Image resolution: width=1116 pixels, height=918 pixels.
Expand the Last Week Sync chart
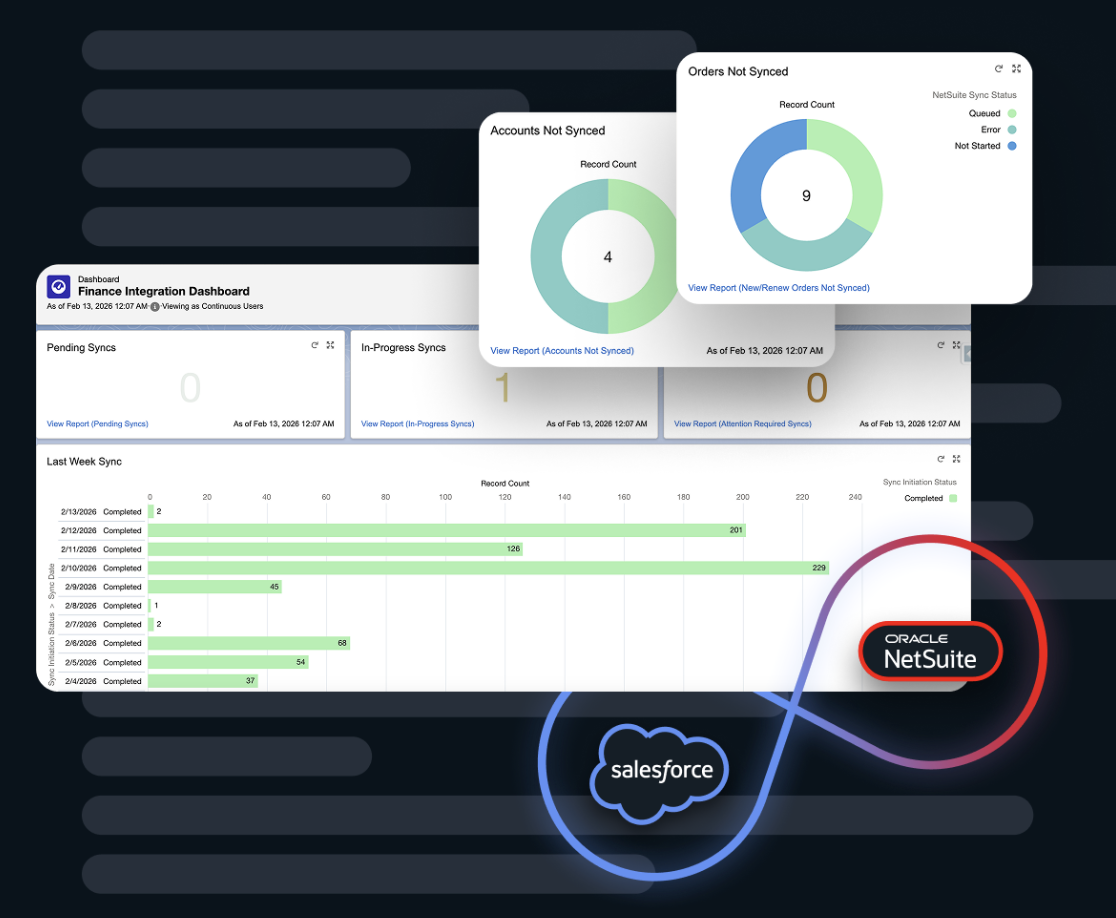click(x=957, y=459)
